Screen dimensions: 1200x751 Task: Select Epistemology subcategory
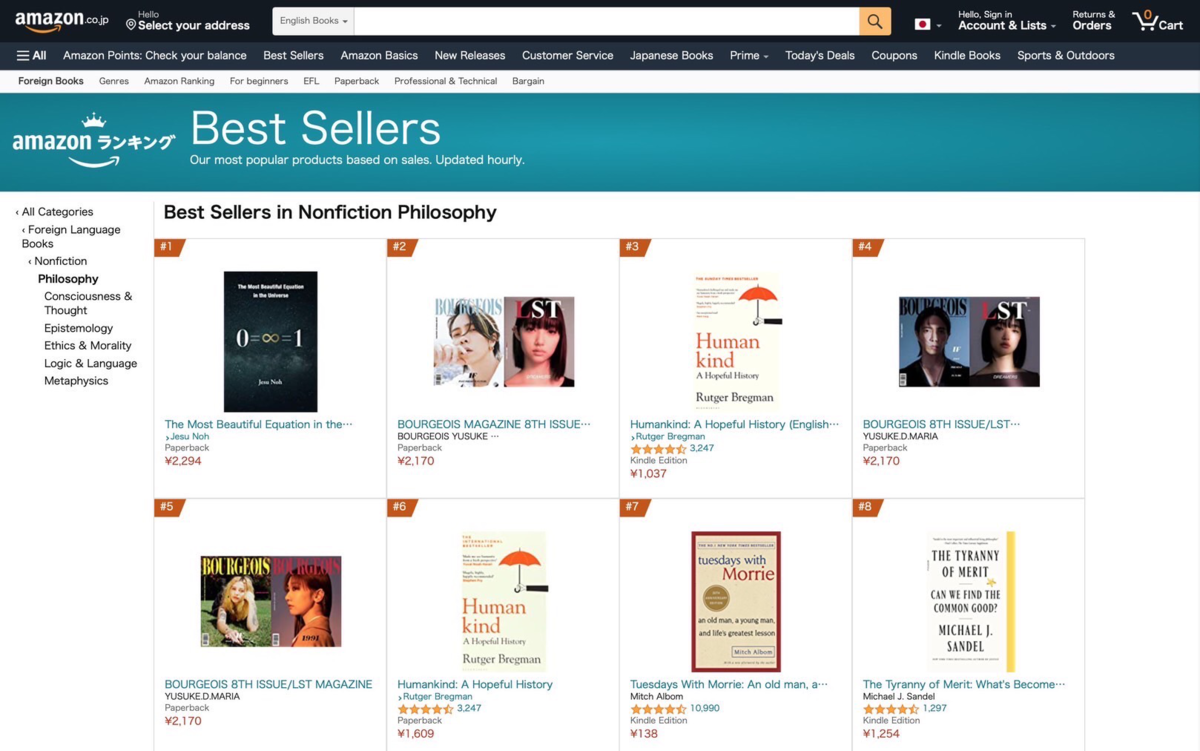79,328
